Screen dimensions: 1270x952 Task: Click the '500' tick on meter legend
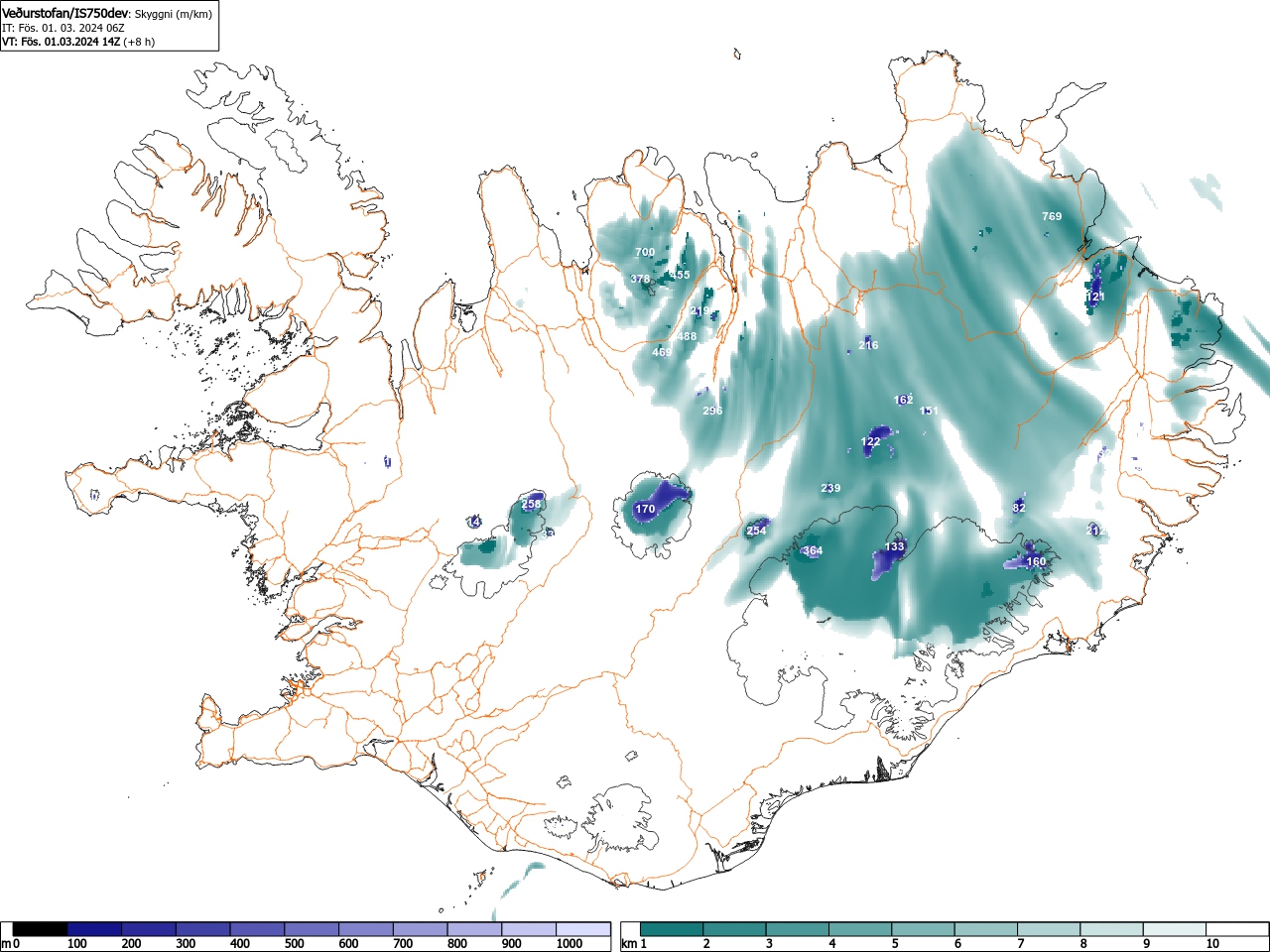(x=294, y=944)
